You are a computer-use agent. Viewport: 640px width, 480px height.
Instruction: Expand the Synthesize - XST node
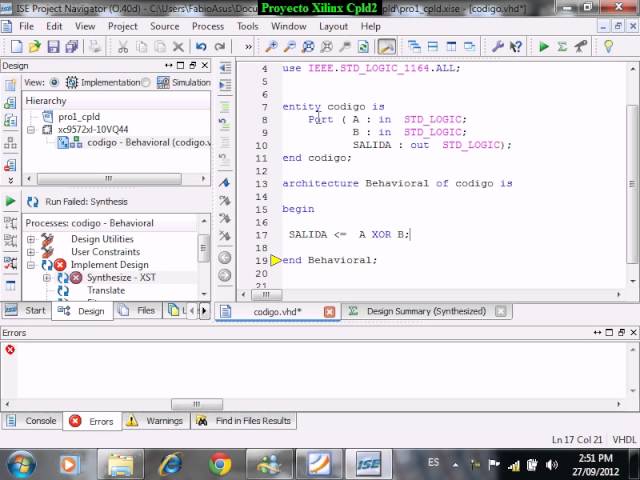[47, 278]
